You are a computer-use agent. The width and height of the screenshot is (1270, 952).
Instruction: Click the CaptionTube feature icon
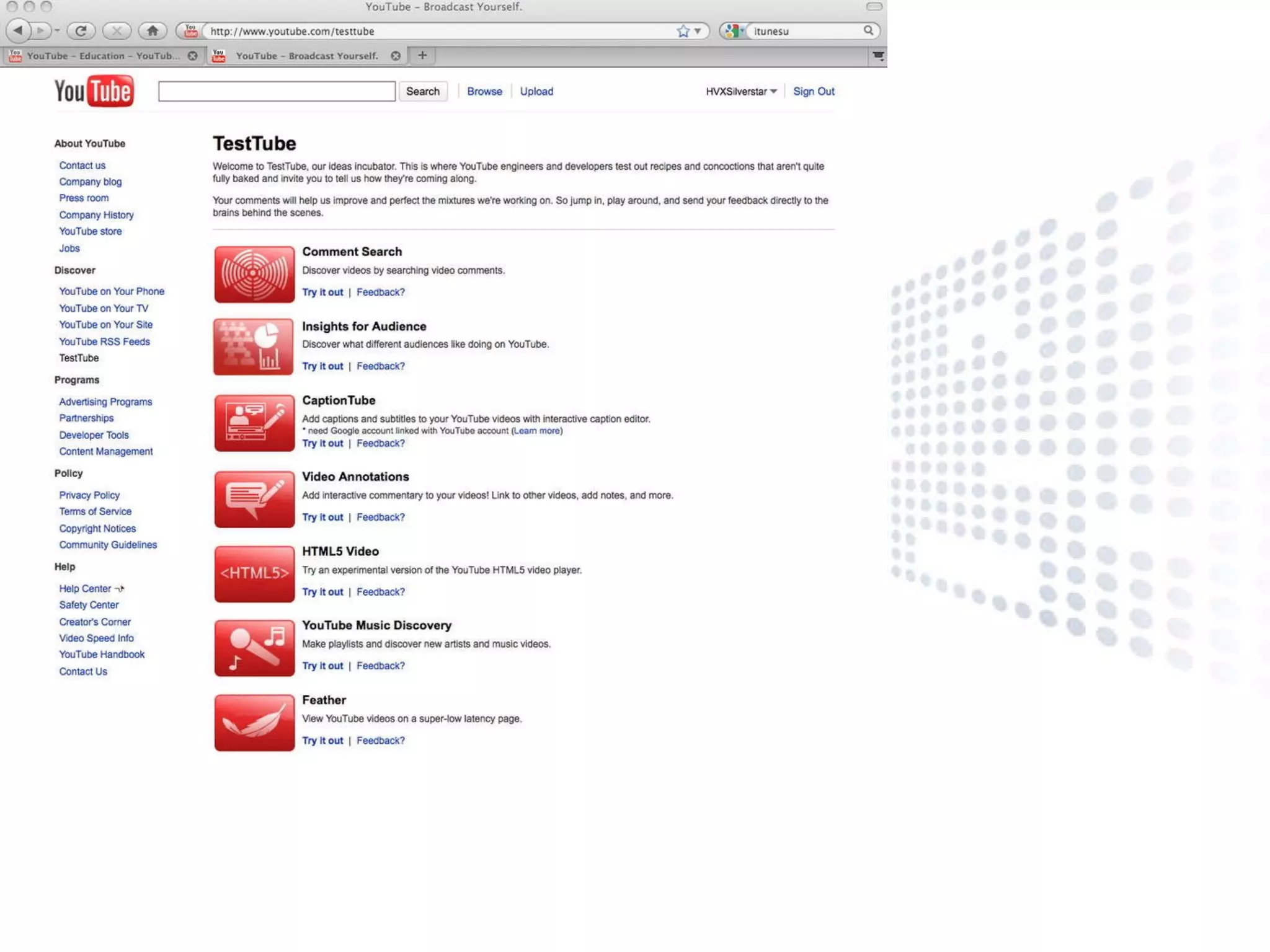(x=254, y=423)
